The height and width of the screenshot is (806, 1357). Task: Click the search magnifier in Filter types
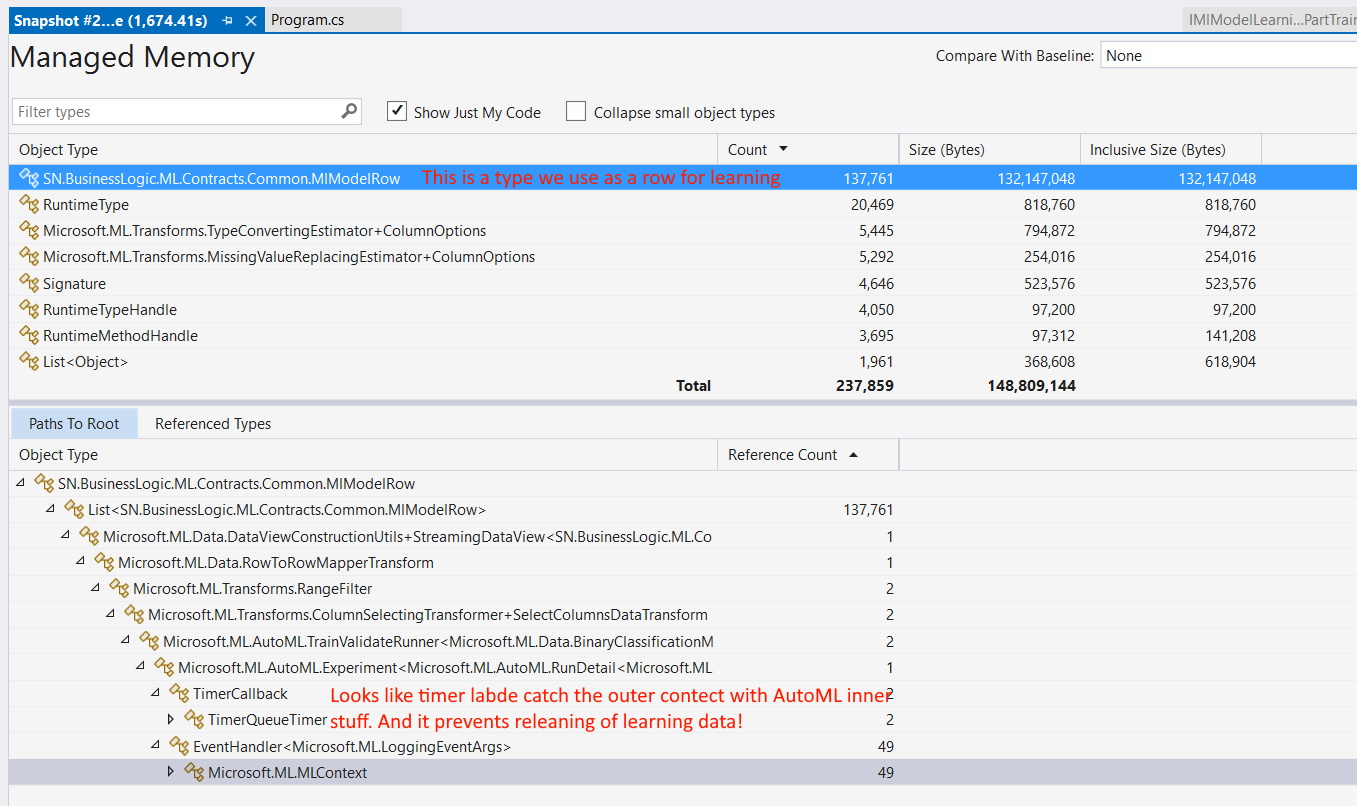point(349,111)
